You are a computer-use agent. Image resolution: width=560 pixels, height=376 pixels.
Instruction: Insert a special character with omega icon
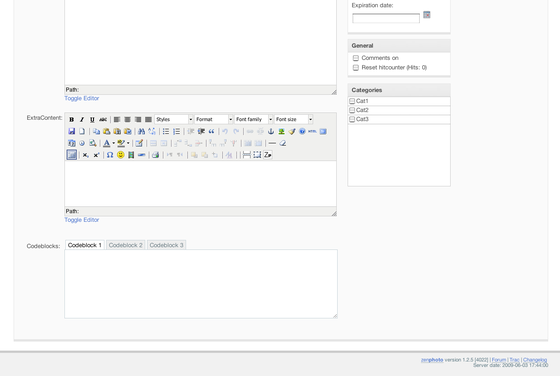coord(110,155)
